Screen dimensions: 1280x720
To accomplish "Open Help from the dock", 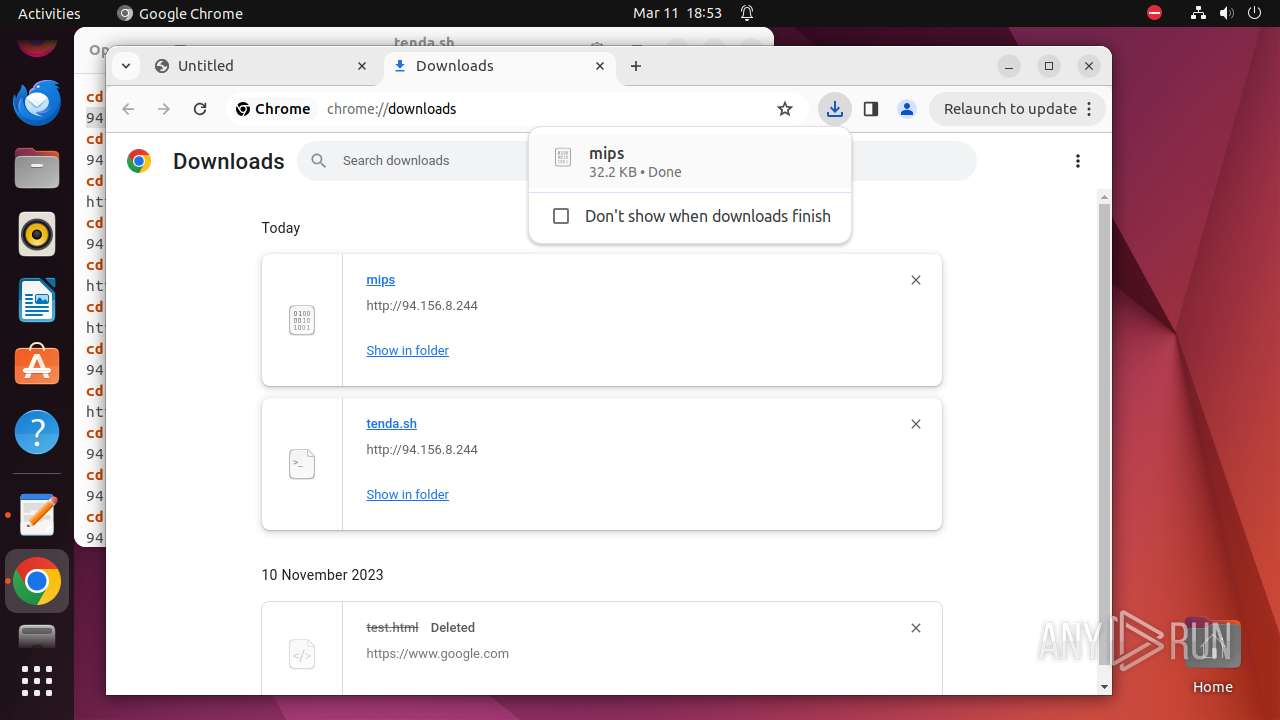I will (37, 432).
